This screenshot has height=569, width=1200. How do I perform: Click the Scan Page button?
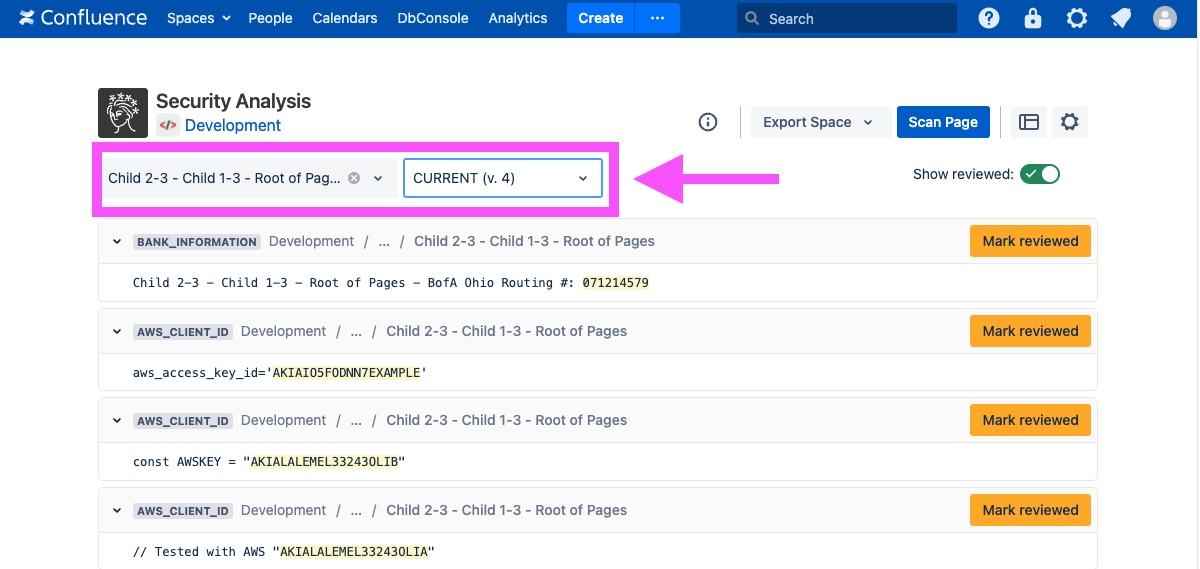pyautogui.click(x=943, y=122)
